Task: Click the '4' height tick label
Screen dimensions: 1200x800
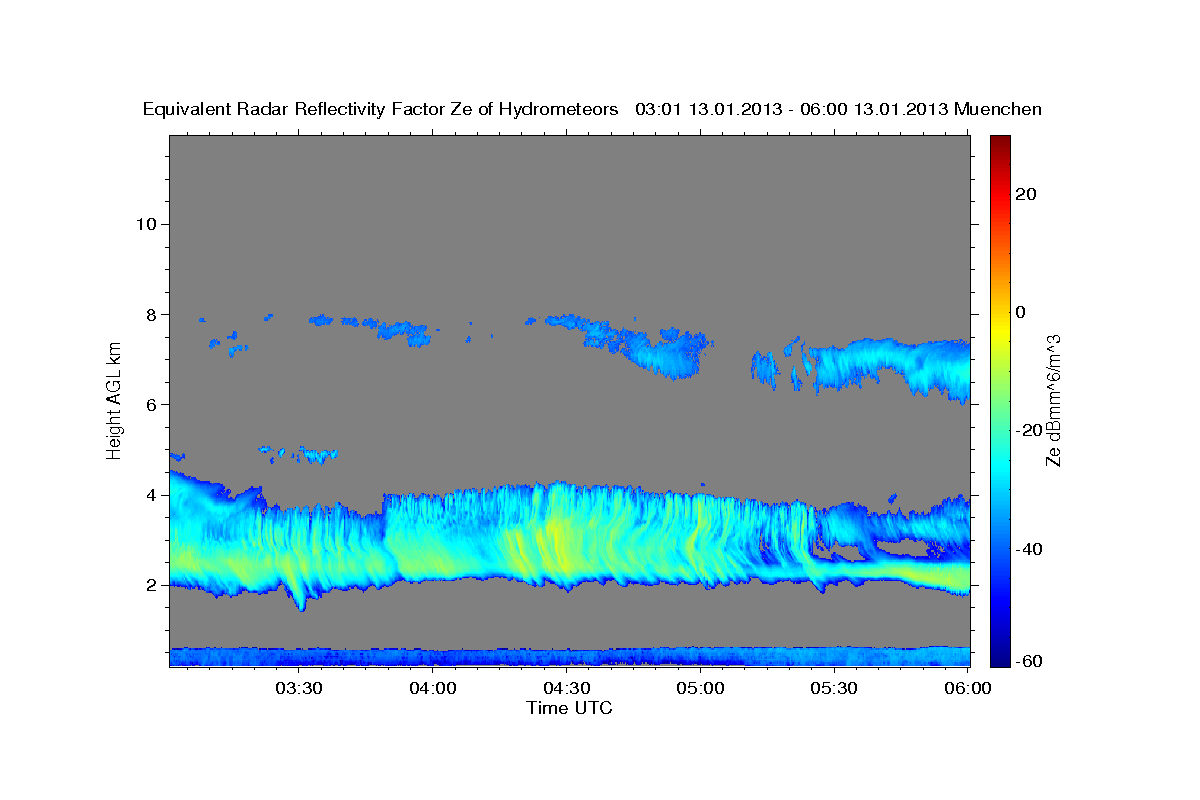Action: tap(151, 495)
